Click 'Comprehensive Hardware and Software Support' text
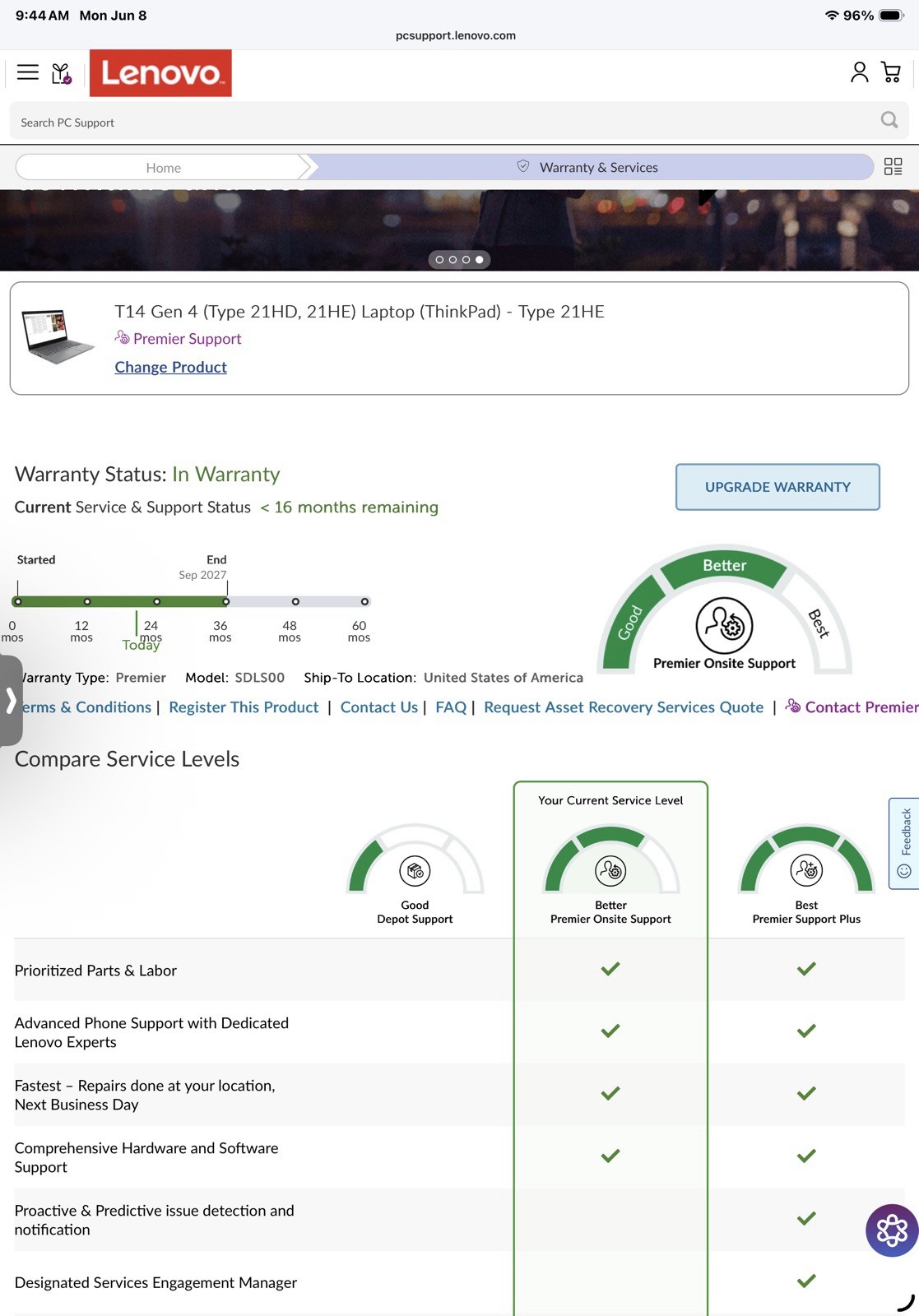 click(146, 1157)
